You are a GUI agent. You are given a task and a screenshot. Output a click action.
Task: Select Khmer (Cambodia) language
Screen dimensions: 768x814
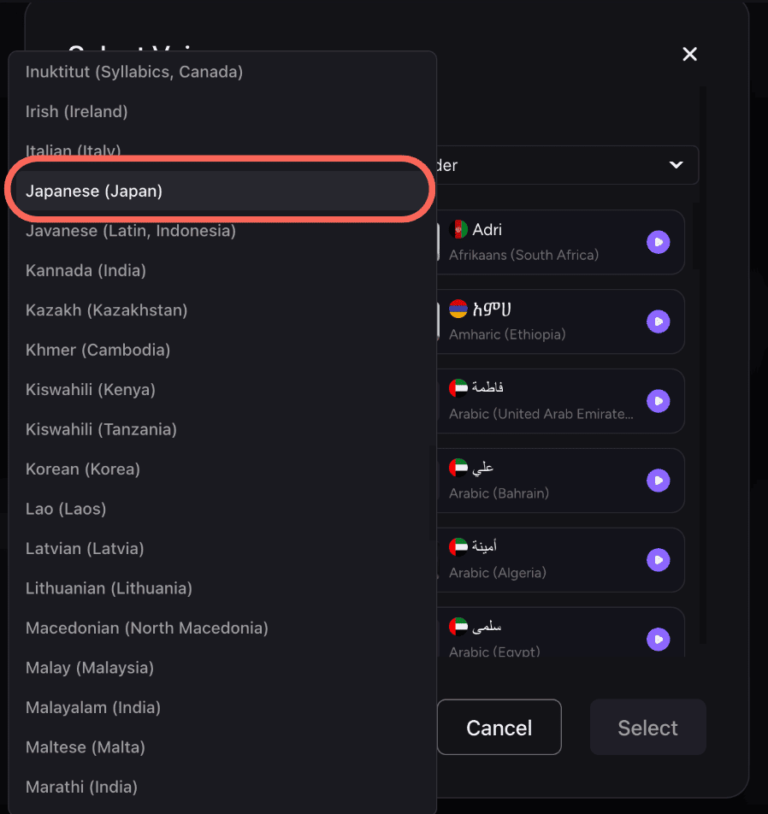tap(98, 350)
